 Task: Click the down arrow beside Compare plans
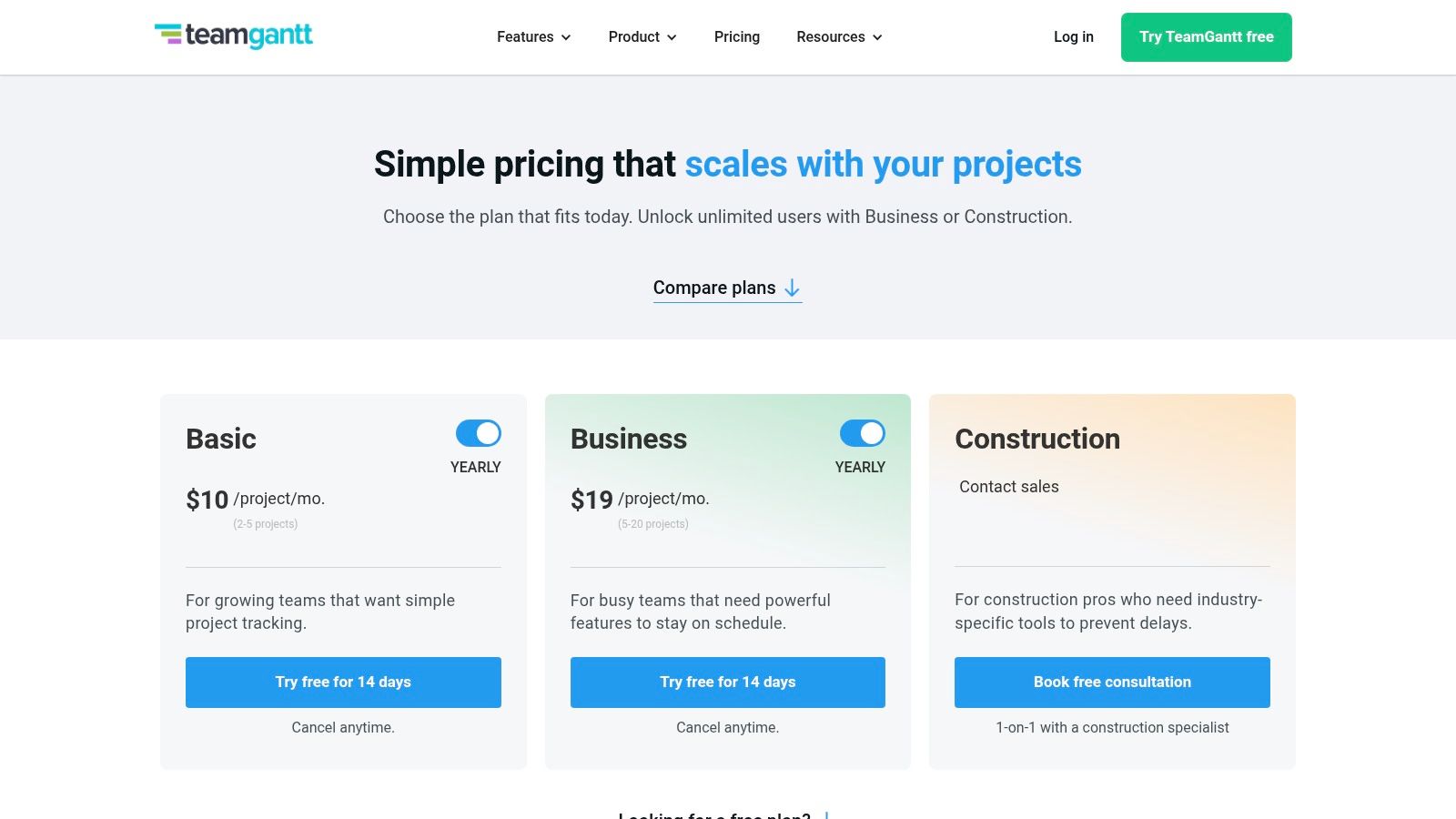[x=793, y=288]
